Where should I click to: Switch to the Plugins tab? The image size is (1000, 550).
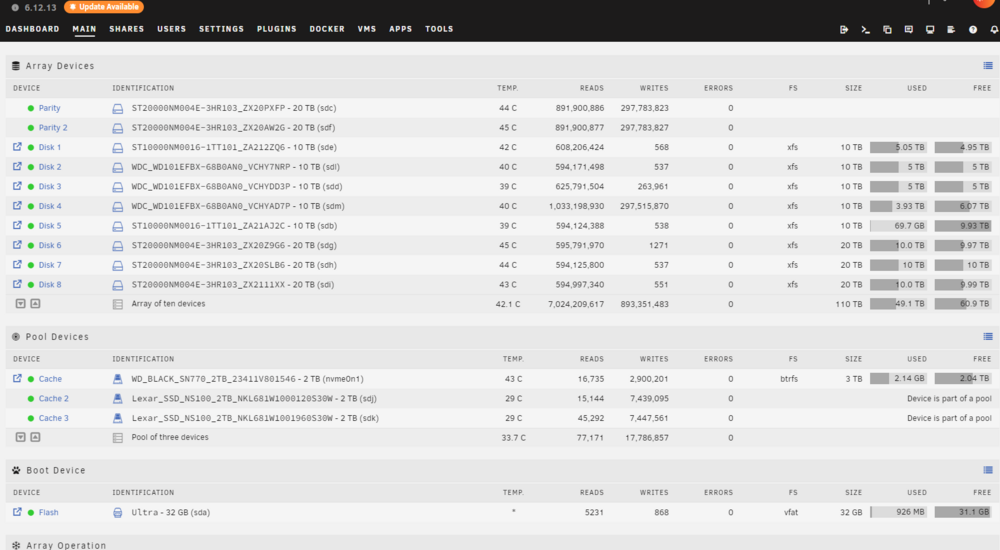[277, 29]
